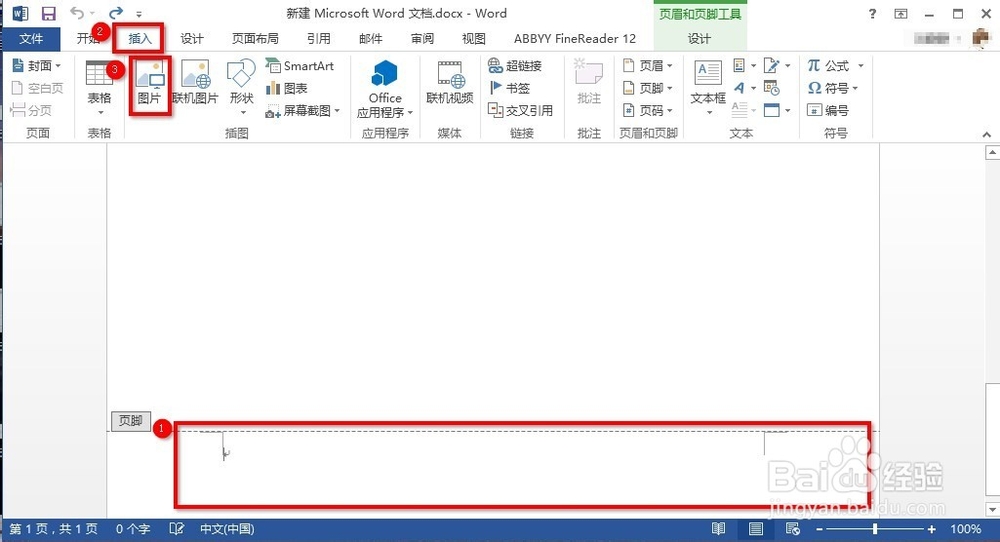Image resolution: width=1000 pixels, height=542 pixels.
Task: Open the Customize Quick Access Toolbar arrow
Action: click(138, 14)
